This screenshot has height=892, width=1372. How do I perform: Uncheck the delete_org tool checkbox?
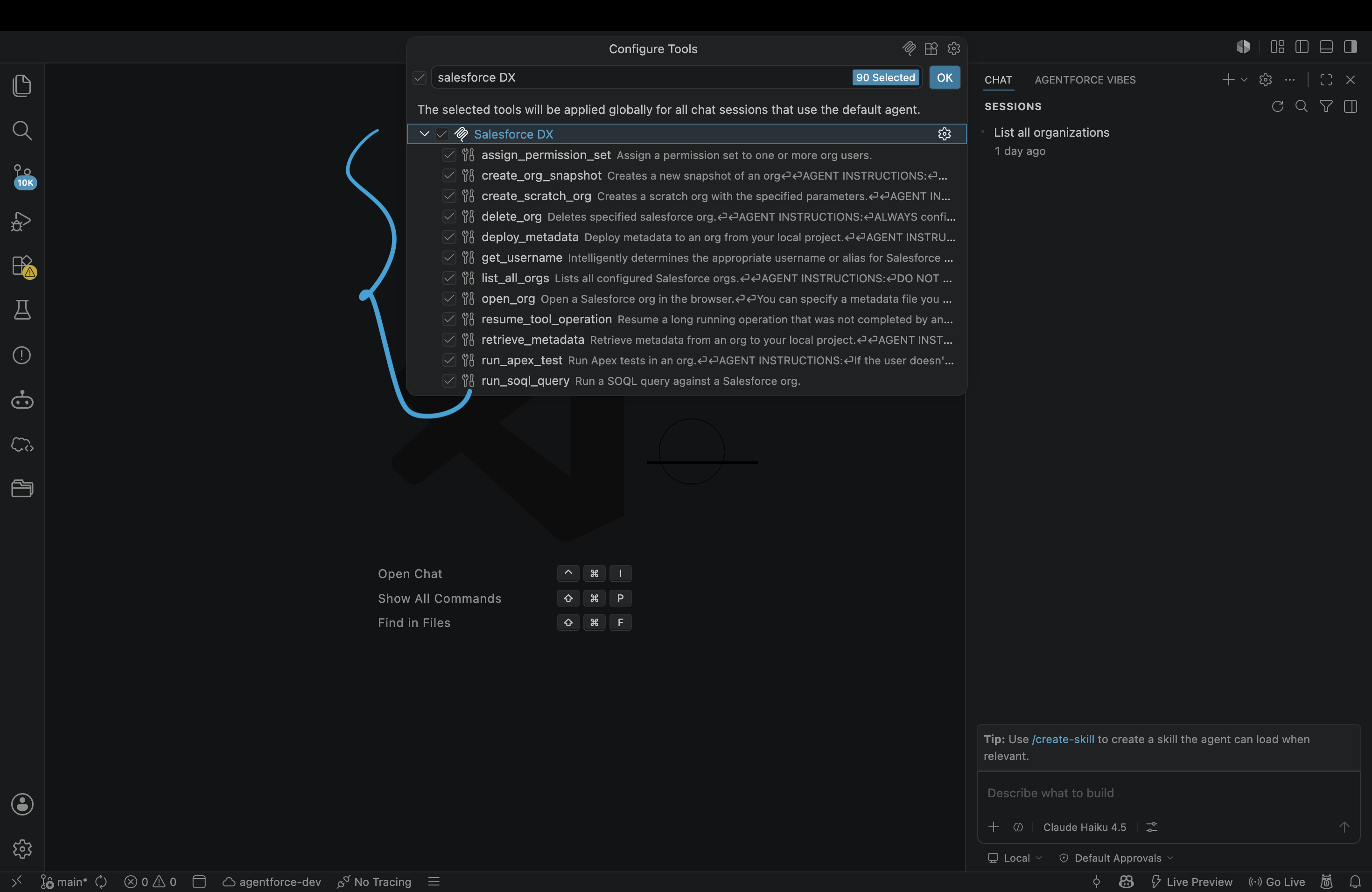coord(449,216)
